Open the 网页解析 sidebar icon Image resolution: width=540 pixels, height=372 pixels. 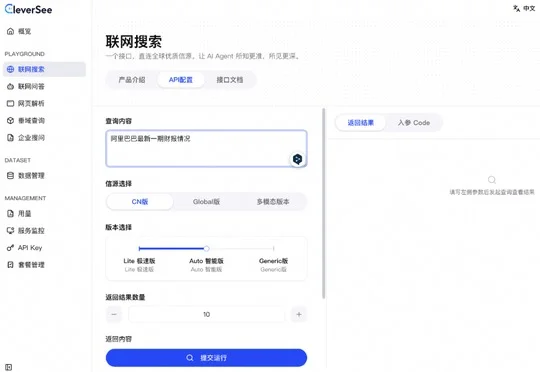click(x=10, y=103)
